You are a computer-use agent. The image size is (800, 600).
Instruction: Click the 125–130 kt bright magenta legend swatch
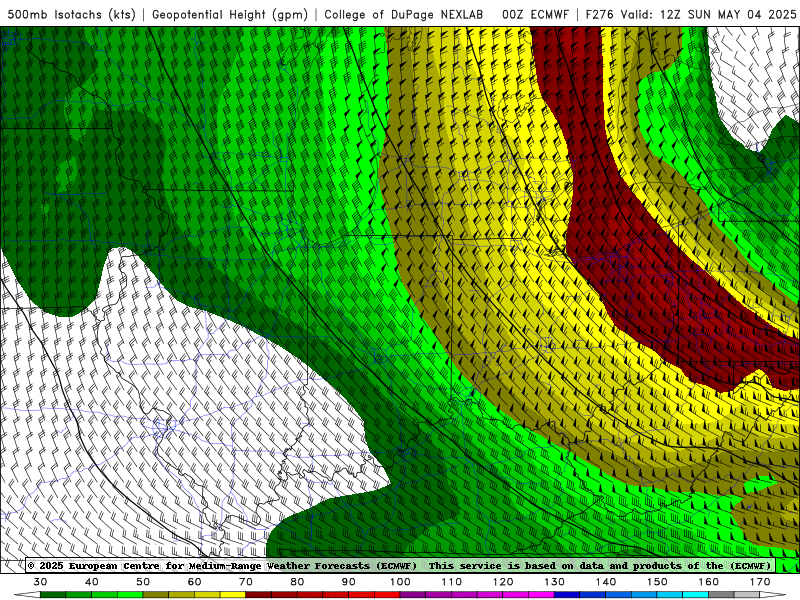pos(541,595)
